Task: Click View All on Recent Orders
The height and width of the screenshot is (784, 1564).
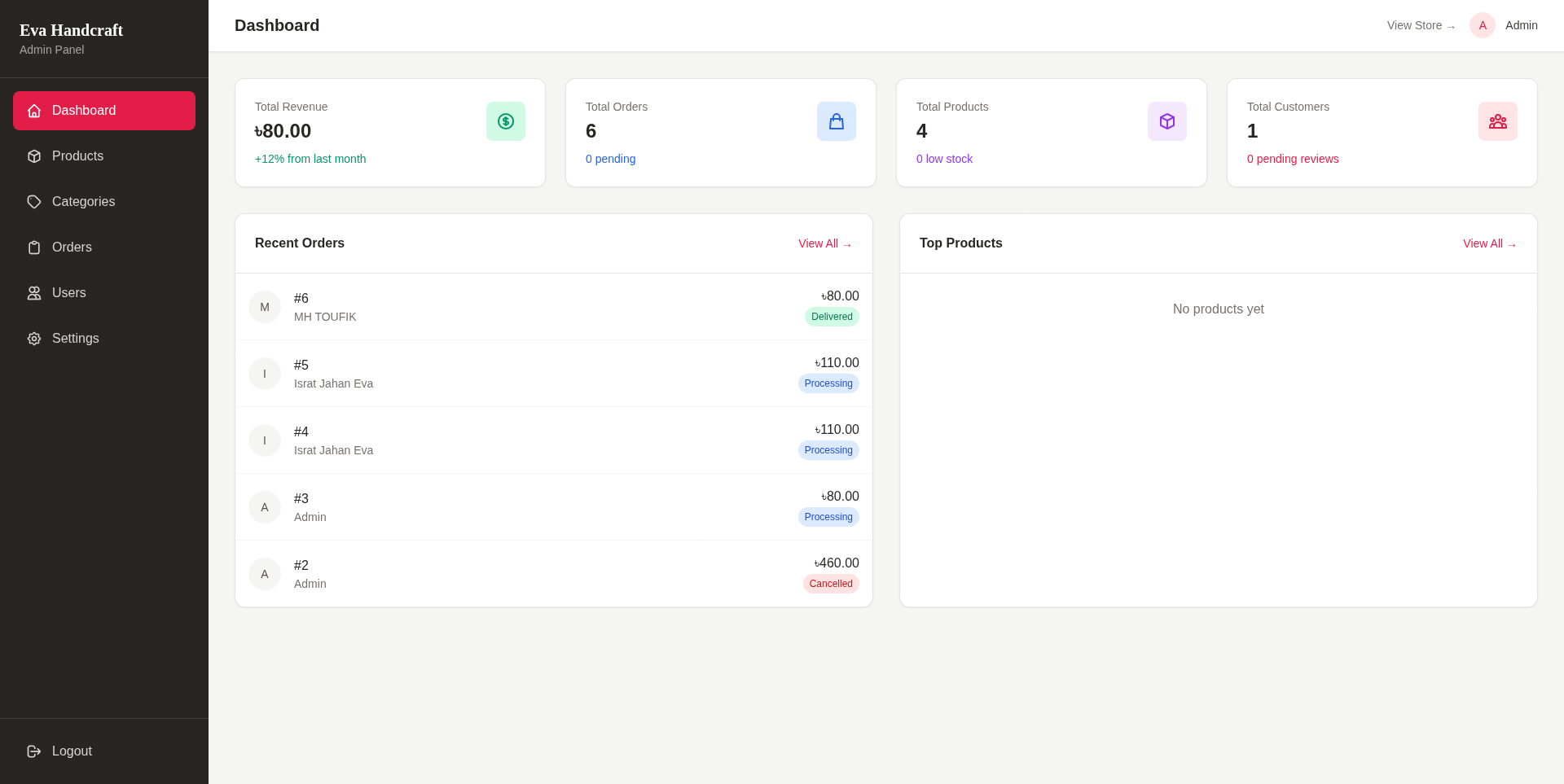Action: click(824, 243)
